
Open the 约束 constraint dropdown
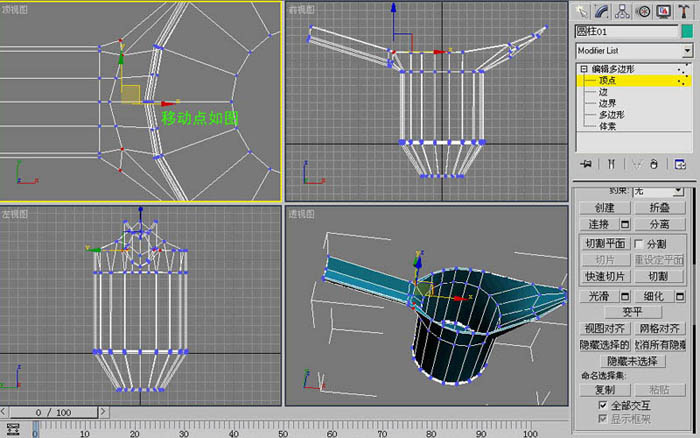coord(679,191)
